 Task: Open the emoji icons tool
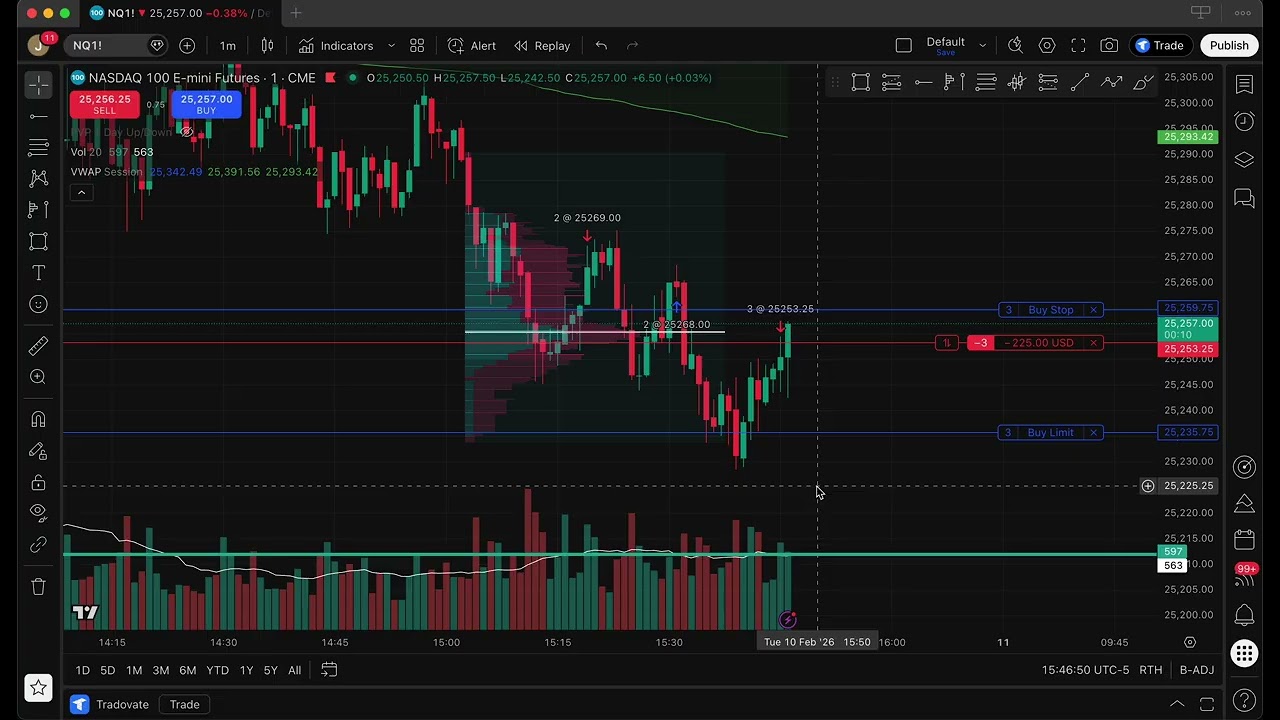point(38,304)
